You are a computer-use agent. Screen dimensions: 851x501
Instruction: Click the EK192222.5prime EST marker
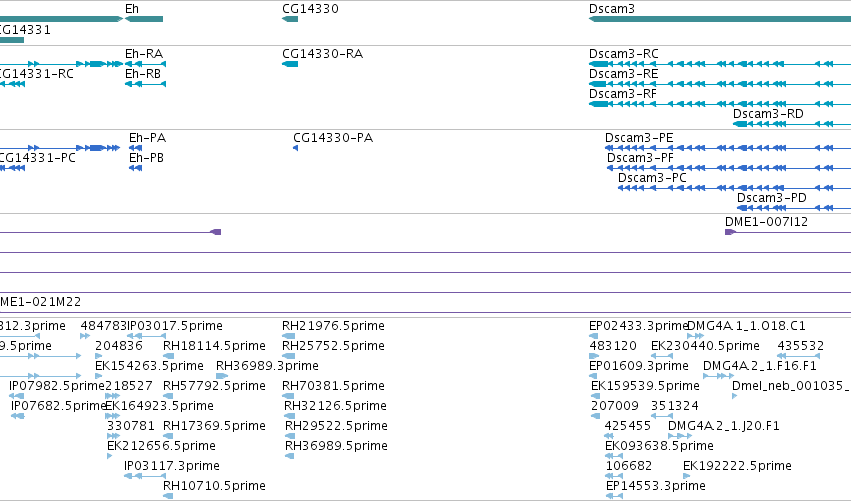click(686, 476)
